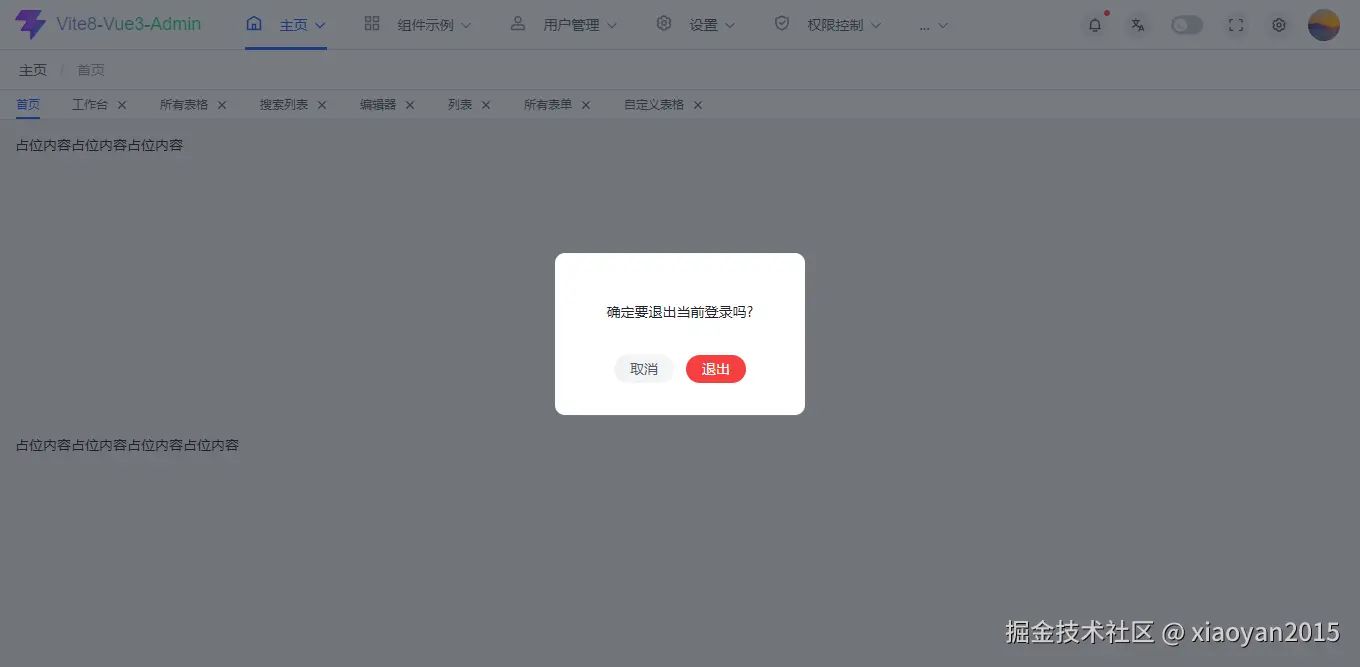Click the Vite8-Vue3-Admin title text
The image size is (1360, 667).
129,24
